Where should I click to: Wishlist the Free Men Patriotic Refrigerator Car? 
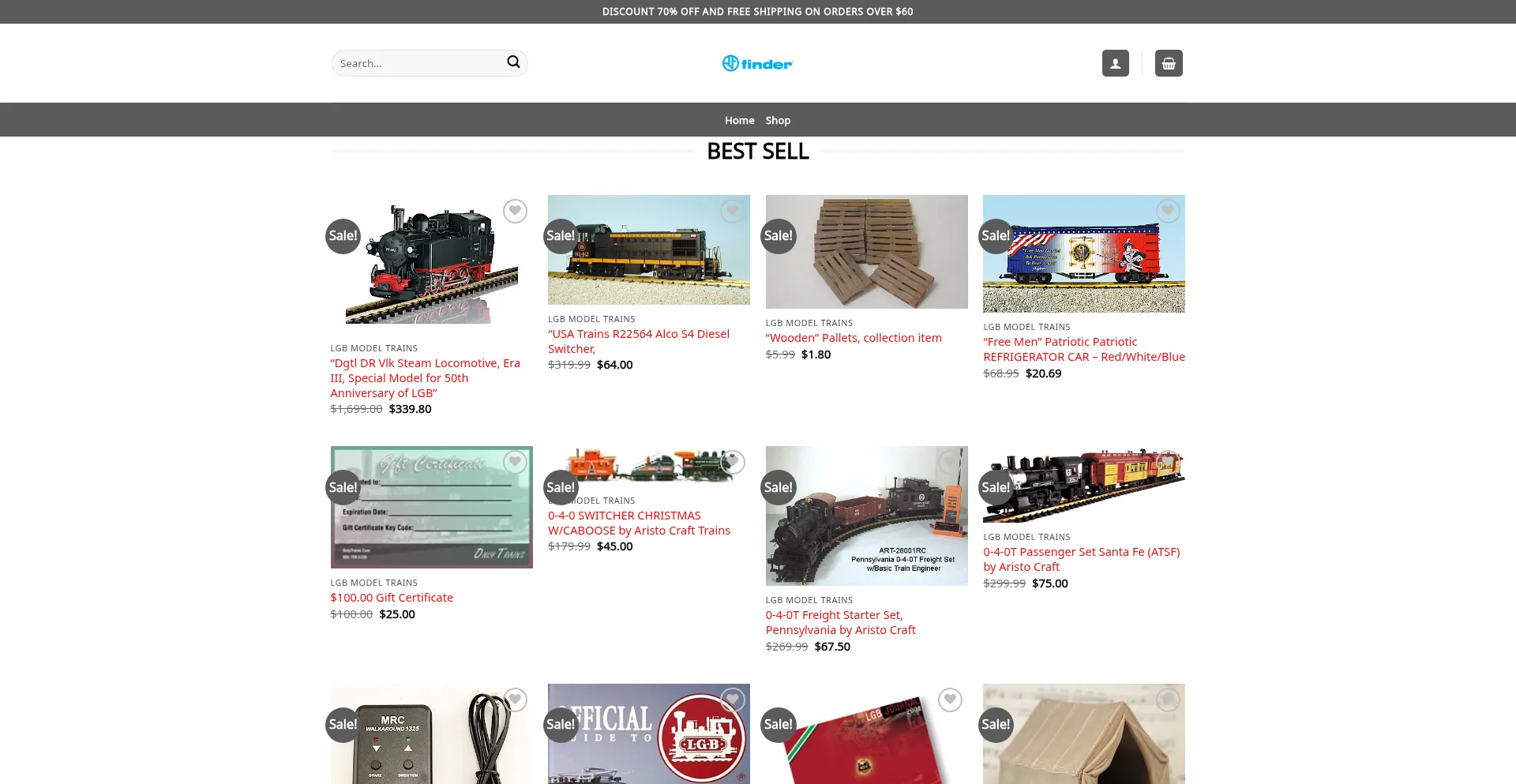(x=1167, y=211)
